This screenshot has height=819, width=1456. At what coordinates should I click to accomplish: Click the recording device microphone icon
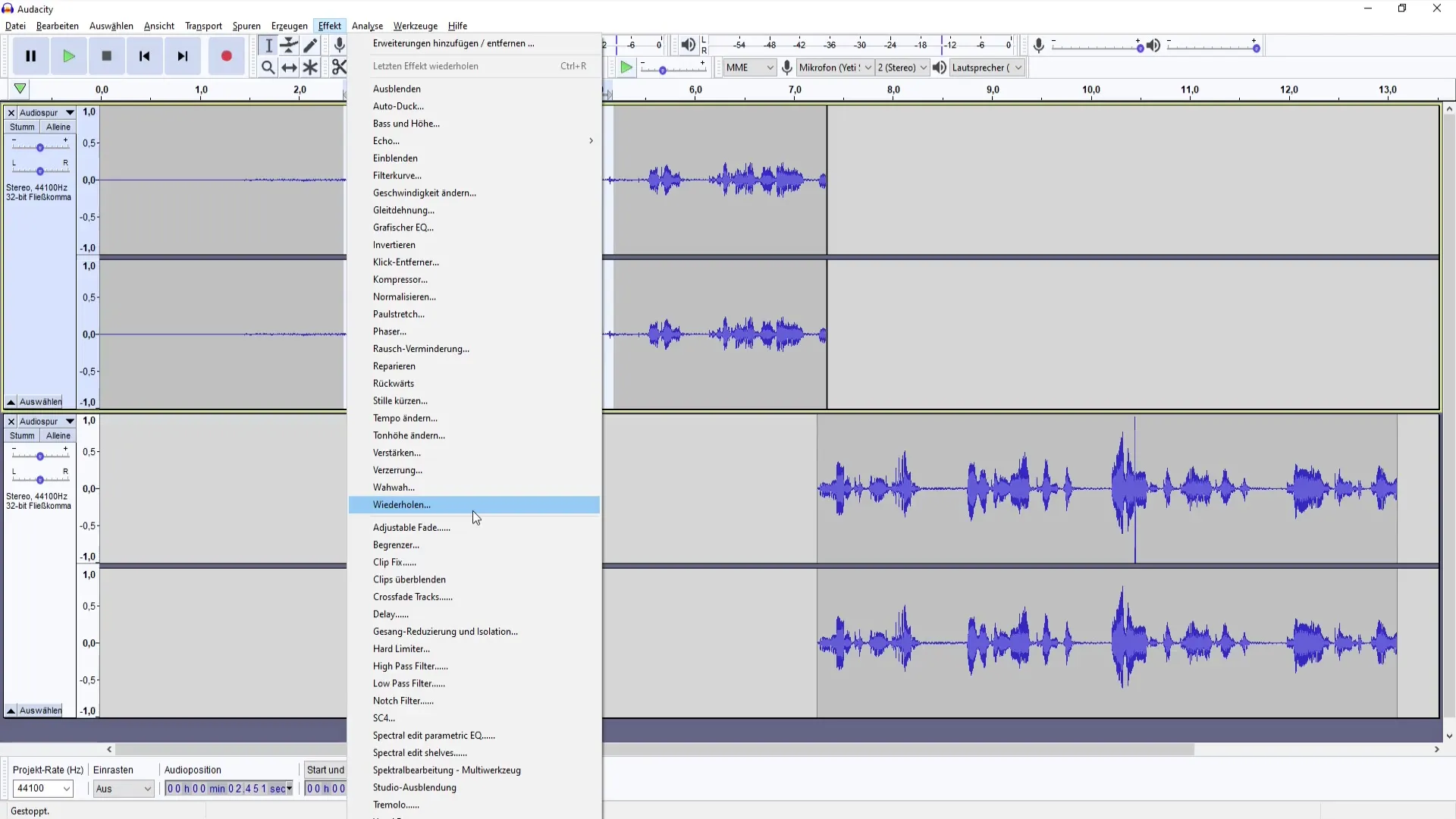(787, 67)
